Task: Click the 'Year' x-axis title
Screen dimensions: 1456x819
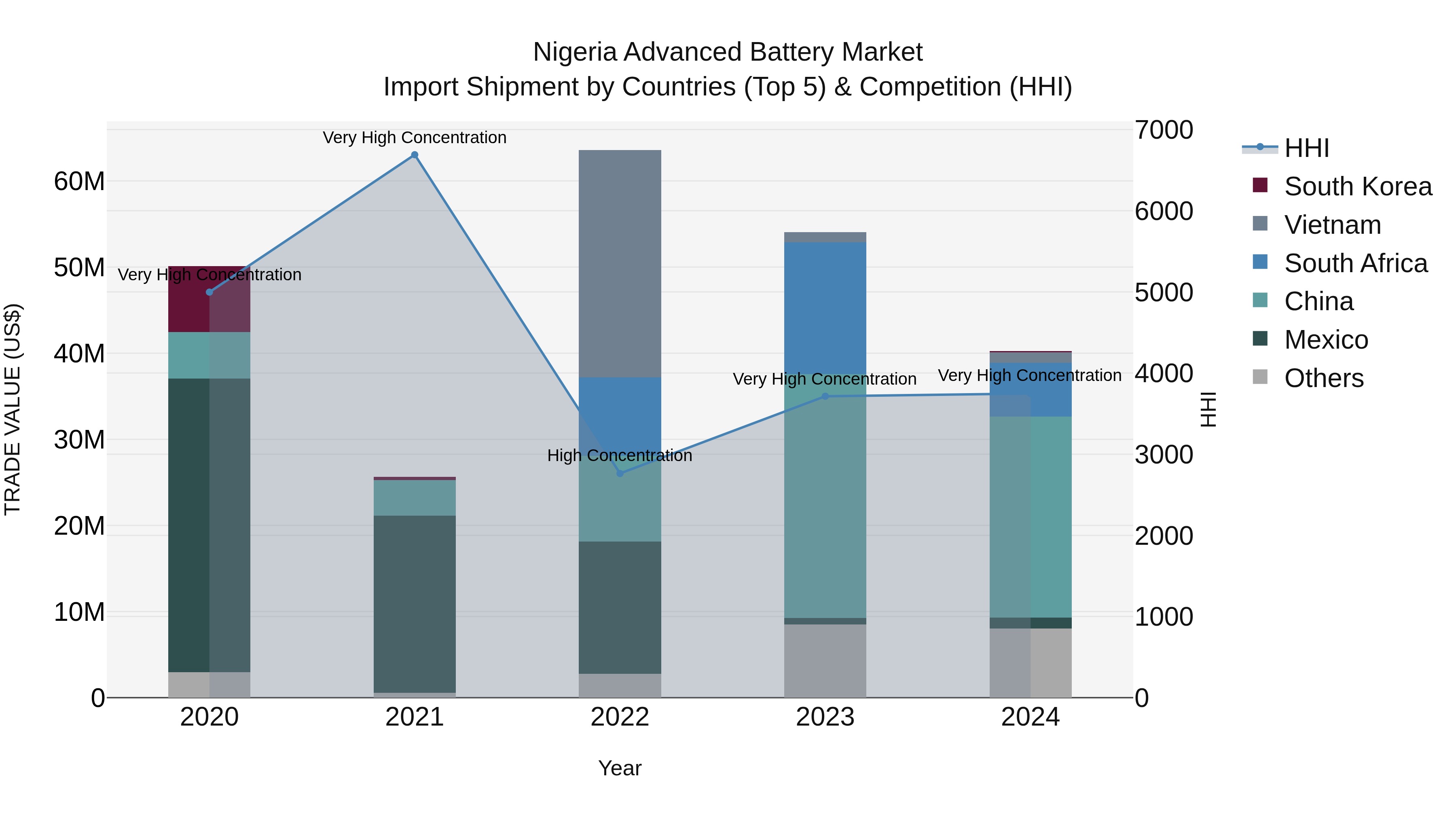Action: click(620, 769)
